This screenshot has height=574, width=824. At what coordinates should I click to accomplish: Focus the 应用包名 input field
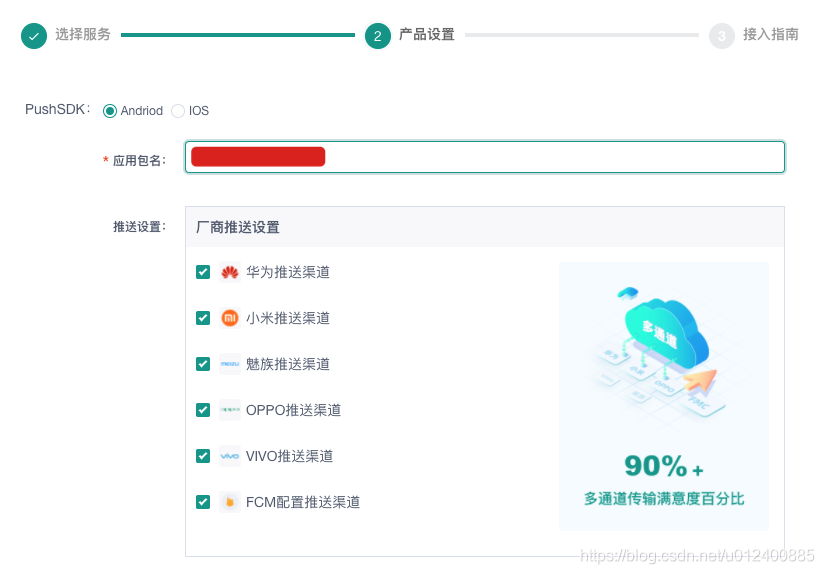485,157
